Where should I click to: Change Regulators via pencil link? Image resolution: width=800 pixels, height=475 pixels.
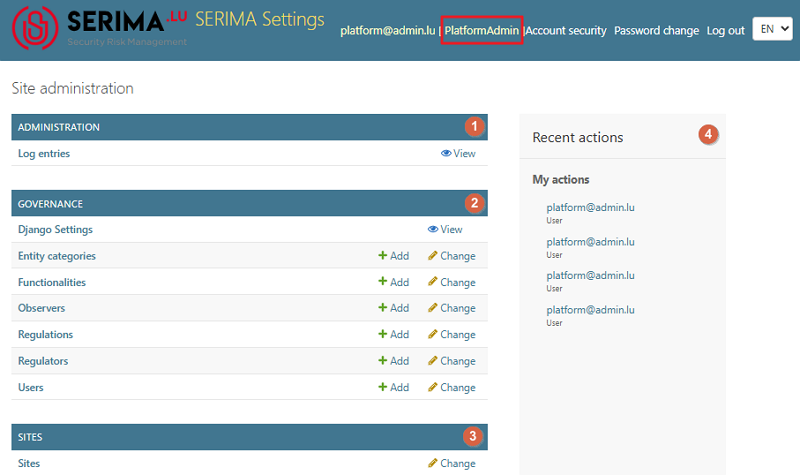pyautogui.click(x=452, y=361)
